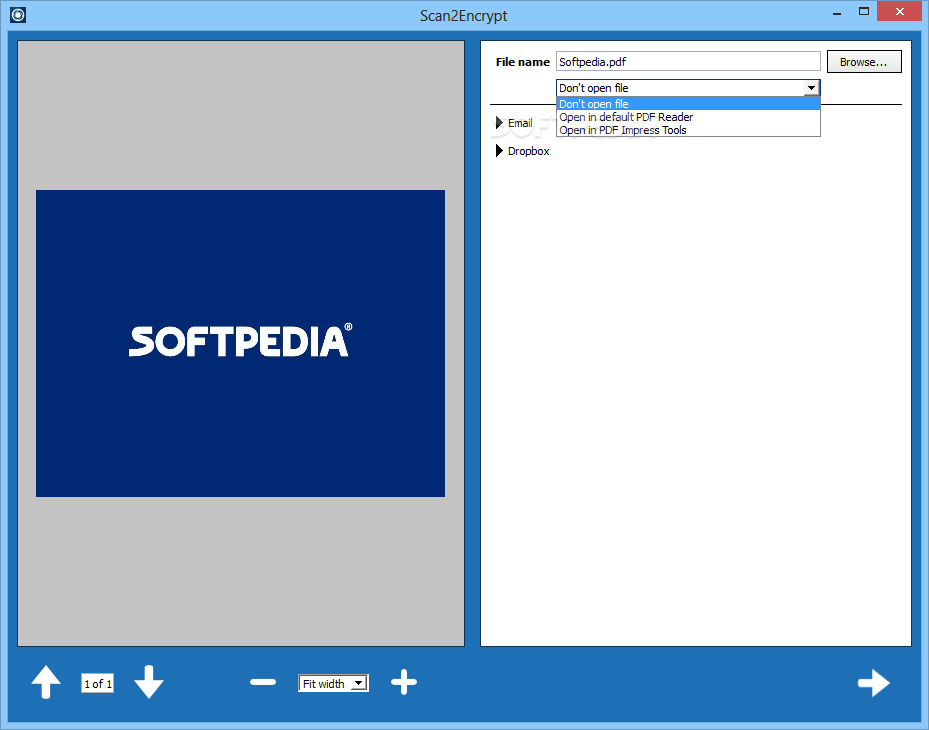This screenshot has width=929, height=730.
Task: Choose "Open in default PDF Reader"
Action: 688,117
